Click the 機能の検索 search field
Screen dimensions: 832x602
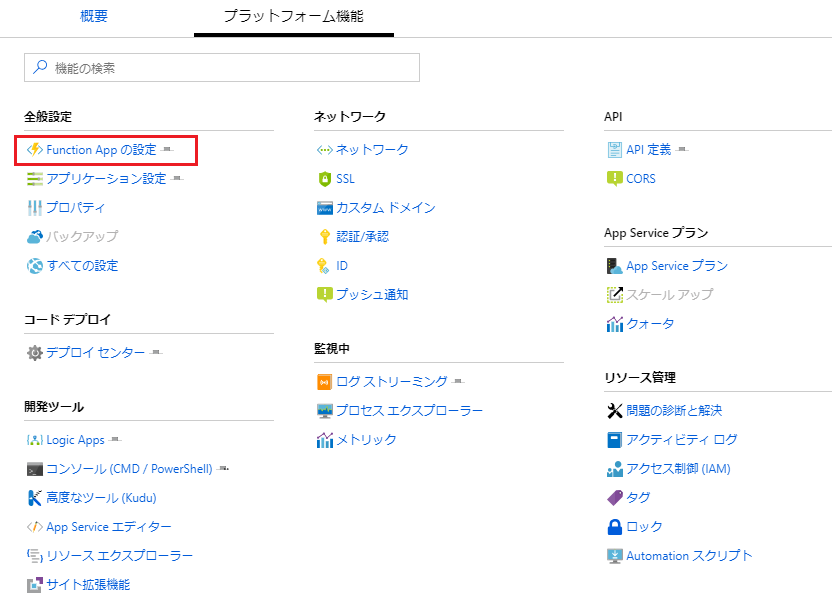222,67
